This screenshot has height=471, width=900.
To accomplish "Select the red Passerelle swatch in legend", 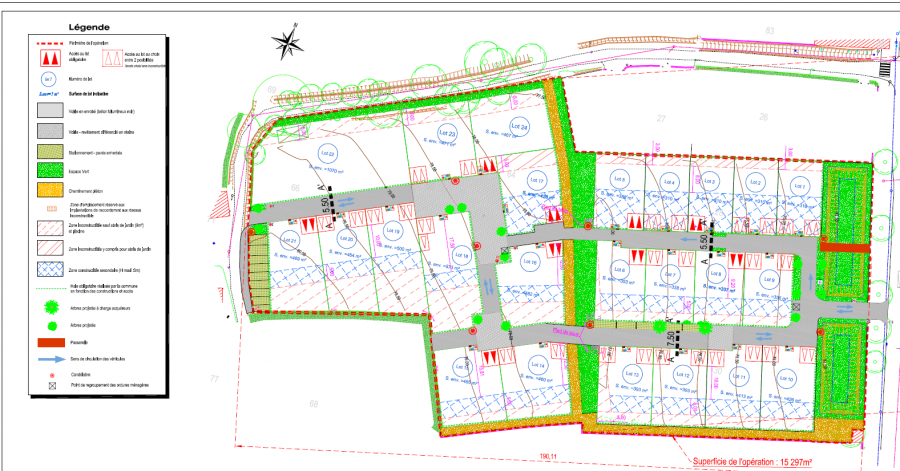I will click(47, 342).
